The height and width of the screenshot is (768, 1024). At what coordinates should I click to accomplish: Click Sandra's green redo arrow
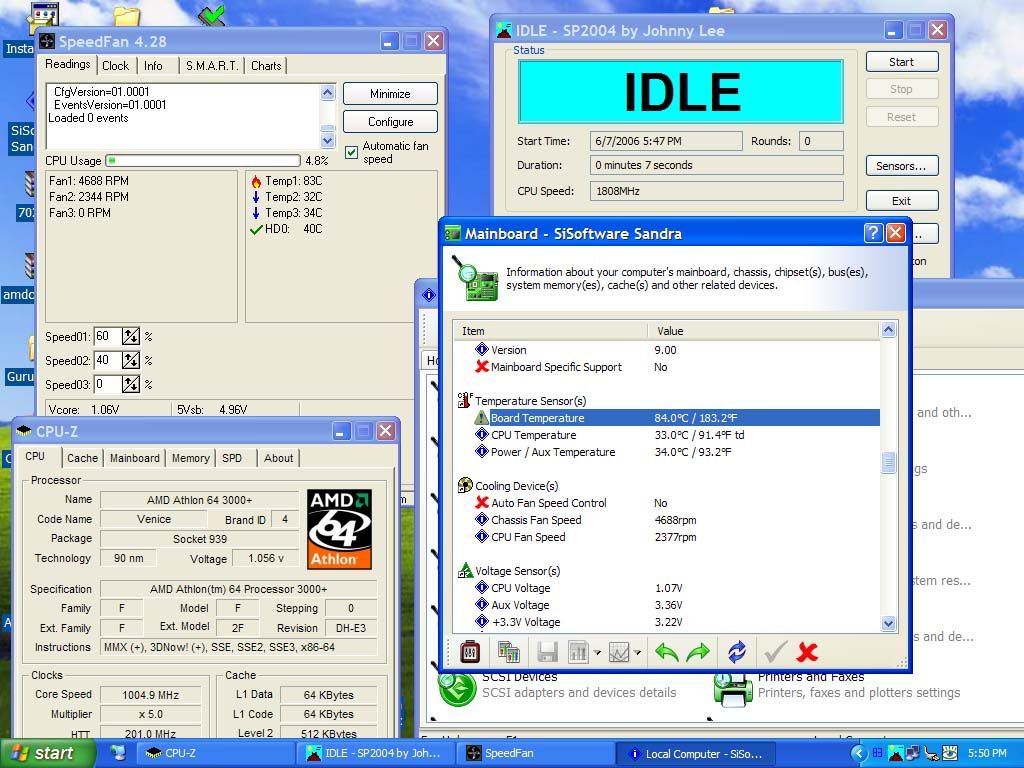698,651
